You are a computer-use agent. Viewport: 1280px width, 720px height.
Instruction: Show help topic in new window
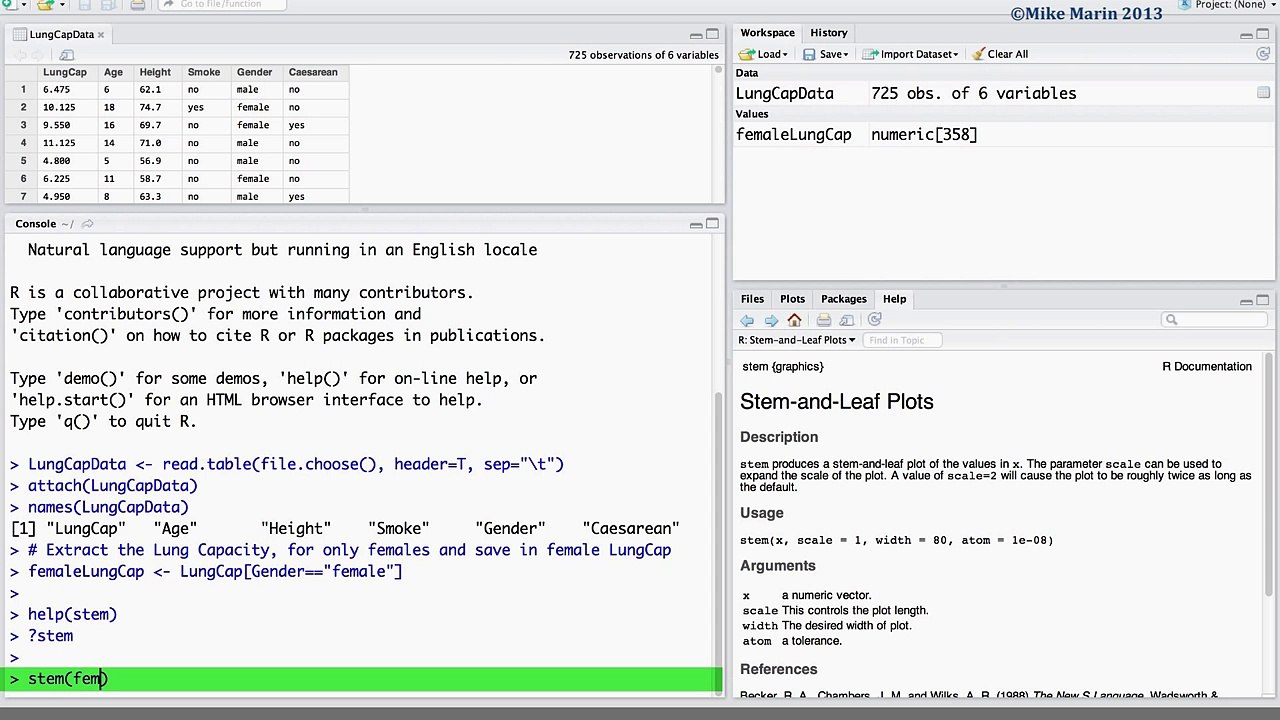coord(847,320)
